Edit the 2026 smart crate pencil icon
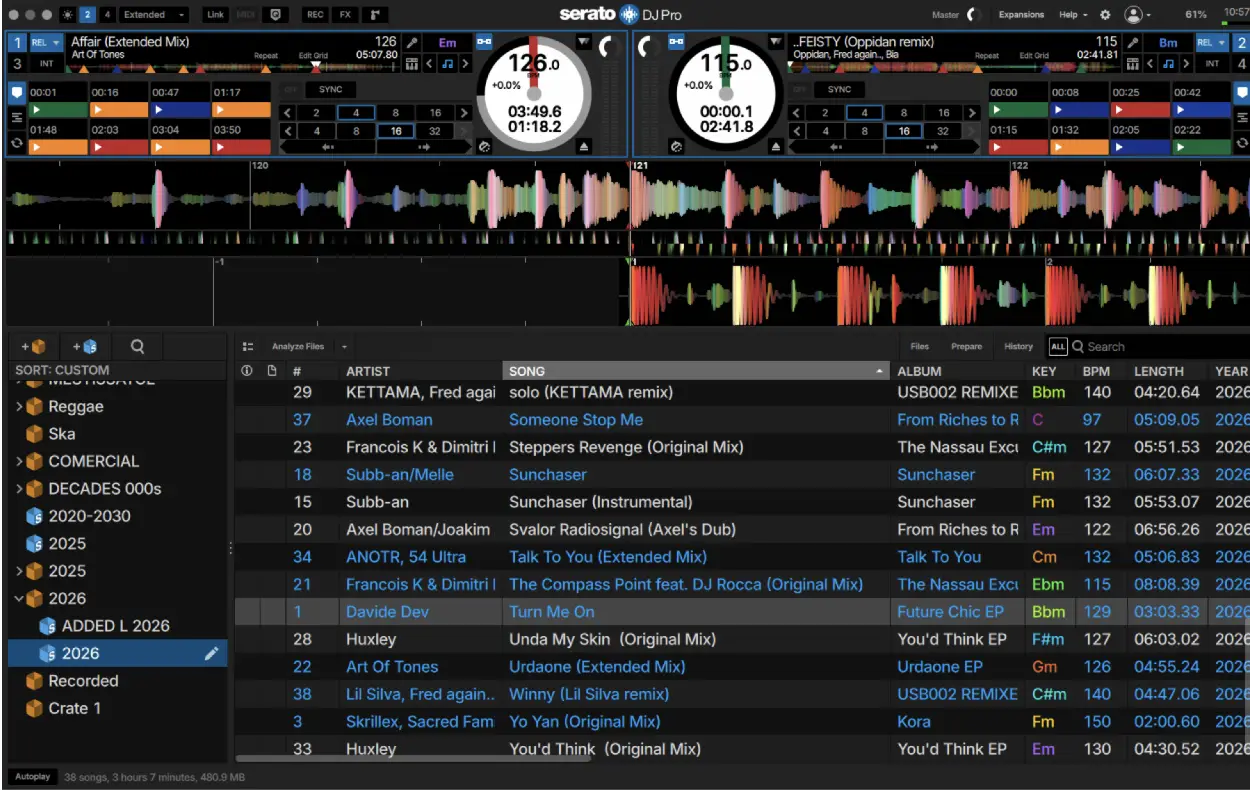 coord(211,653)
